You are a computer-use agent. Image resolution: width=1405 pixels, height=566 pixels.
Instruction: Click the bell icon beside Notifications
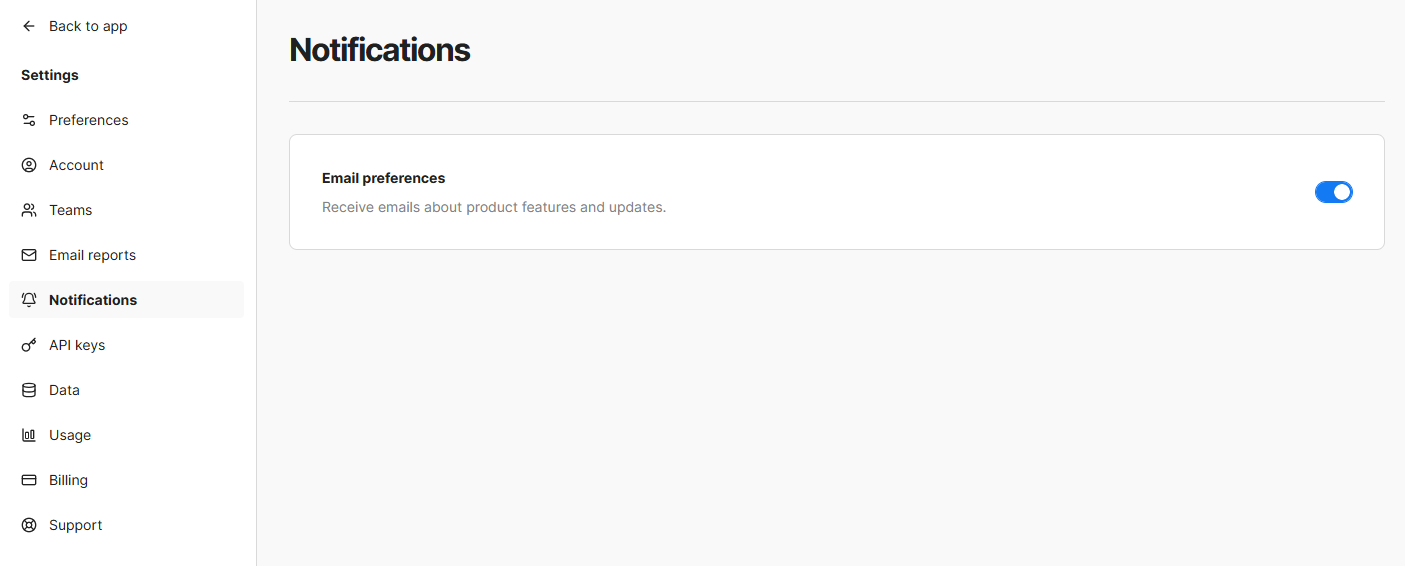pos(29,300)
